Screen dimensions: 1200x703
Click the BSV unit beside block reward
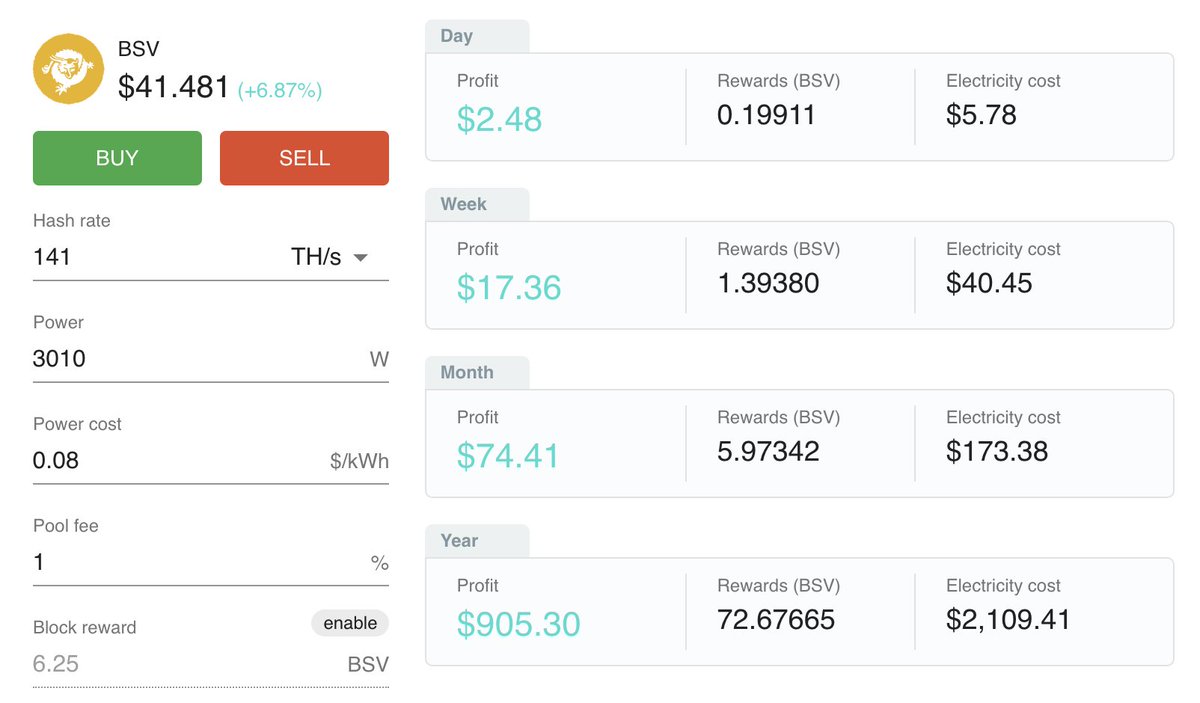[x=368, y=665]
